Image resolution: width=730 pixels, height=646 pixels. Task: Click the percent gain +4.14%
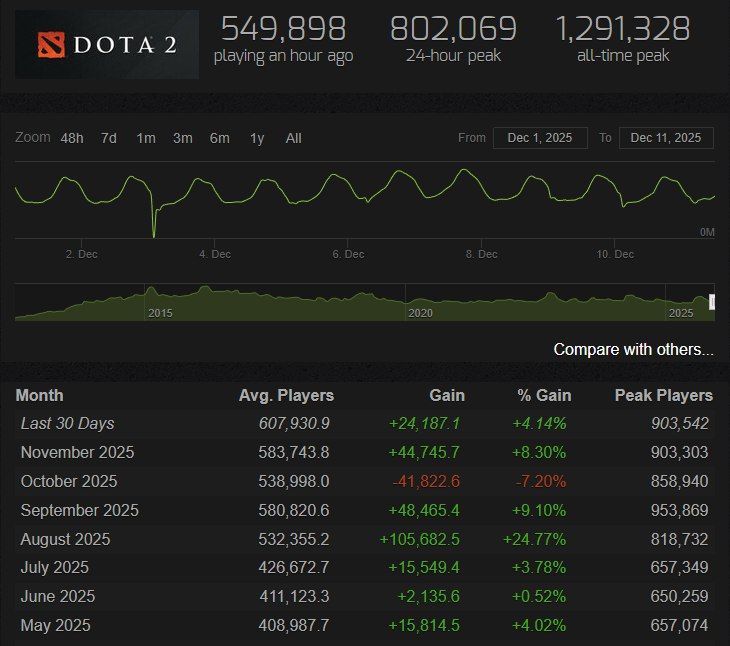click(540, 424)
